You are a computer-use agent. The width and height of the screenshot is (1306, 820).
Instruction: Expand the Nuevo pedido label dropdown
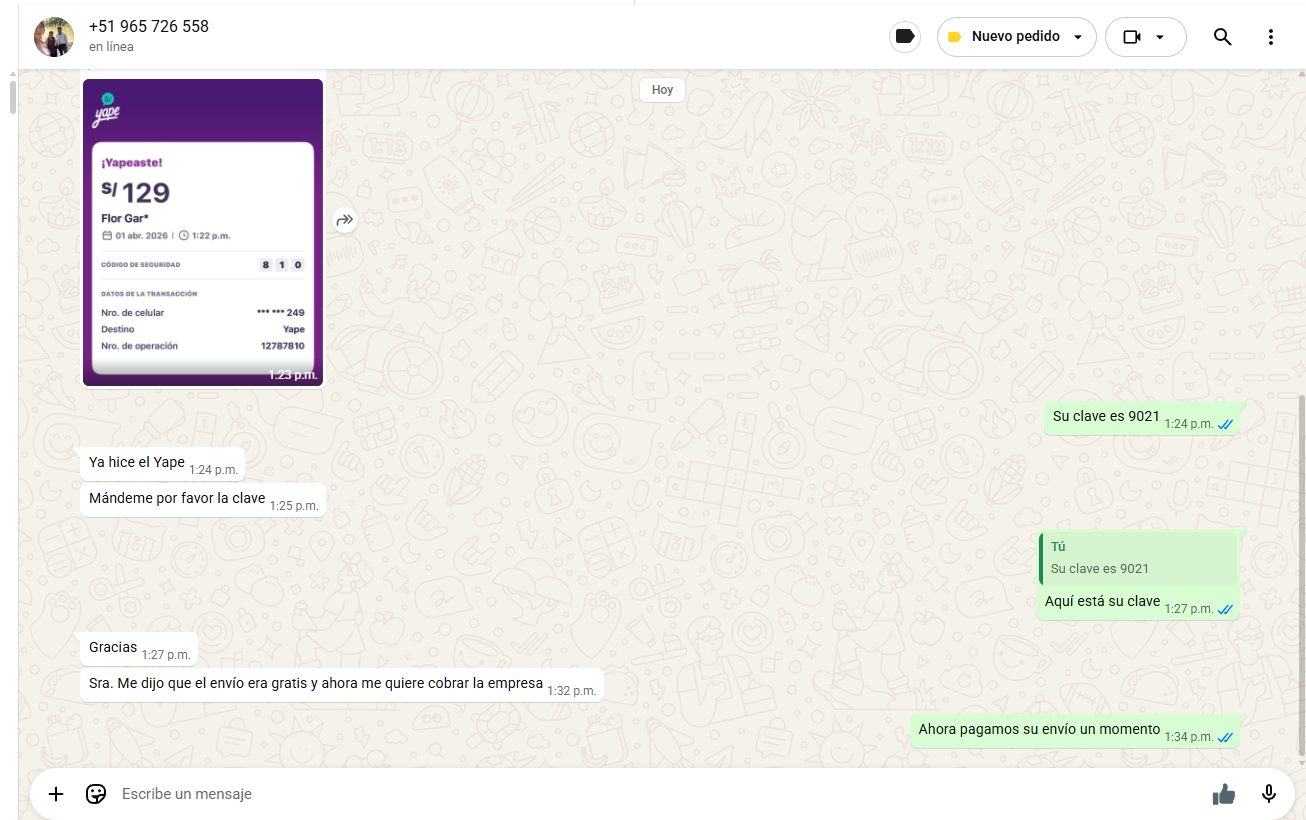(x=1078, y=37)
